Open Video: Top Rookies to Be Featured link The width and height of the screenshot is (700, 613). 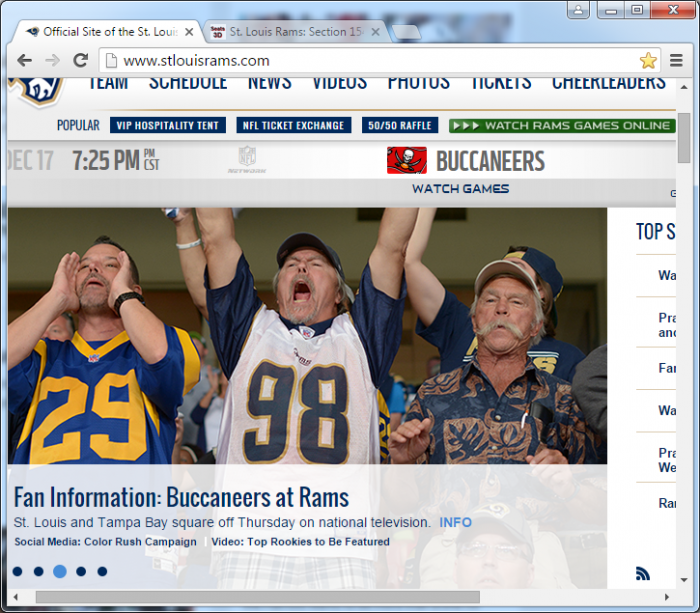(300, 542)
